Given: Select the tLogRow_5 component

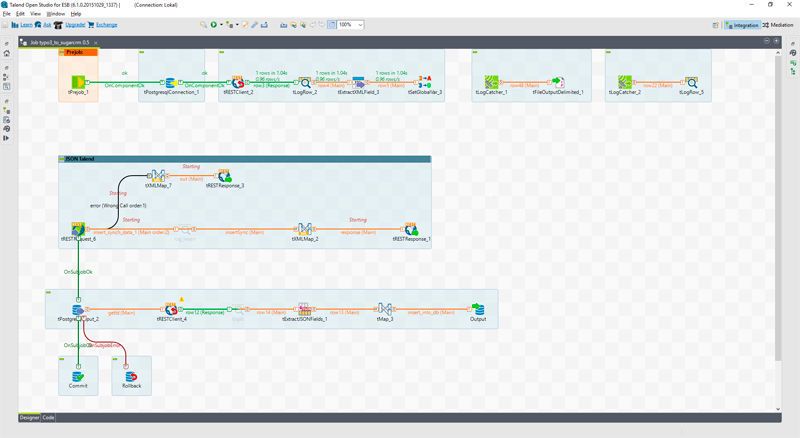Looking at the screenshot, I should click(691, 82).
